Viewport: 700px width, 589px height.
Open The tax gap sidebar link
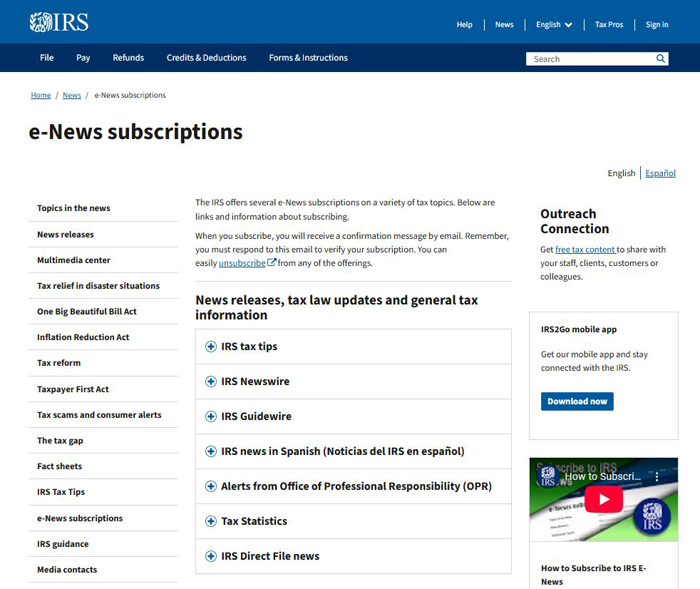pos(60,441)
